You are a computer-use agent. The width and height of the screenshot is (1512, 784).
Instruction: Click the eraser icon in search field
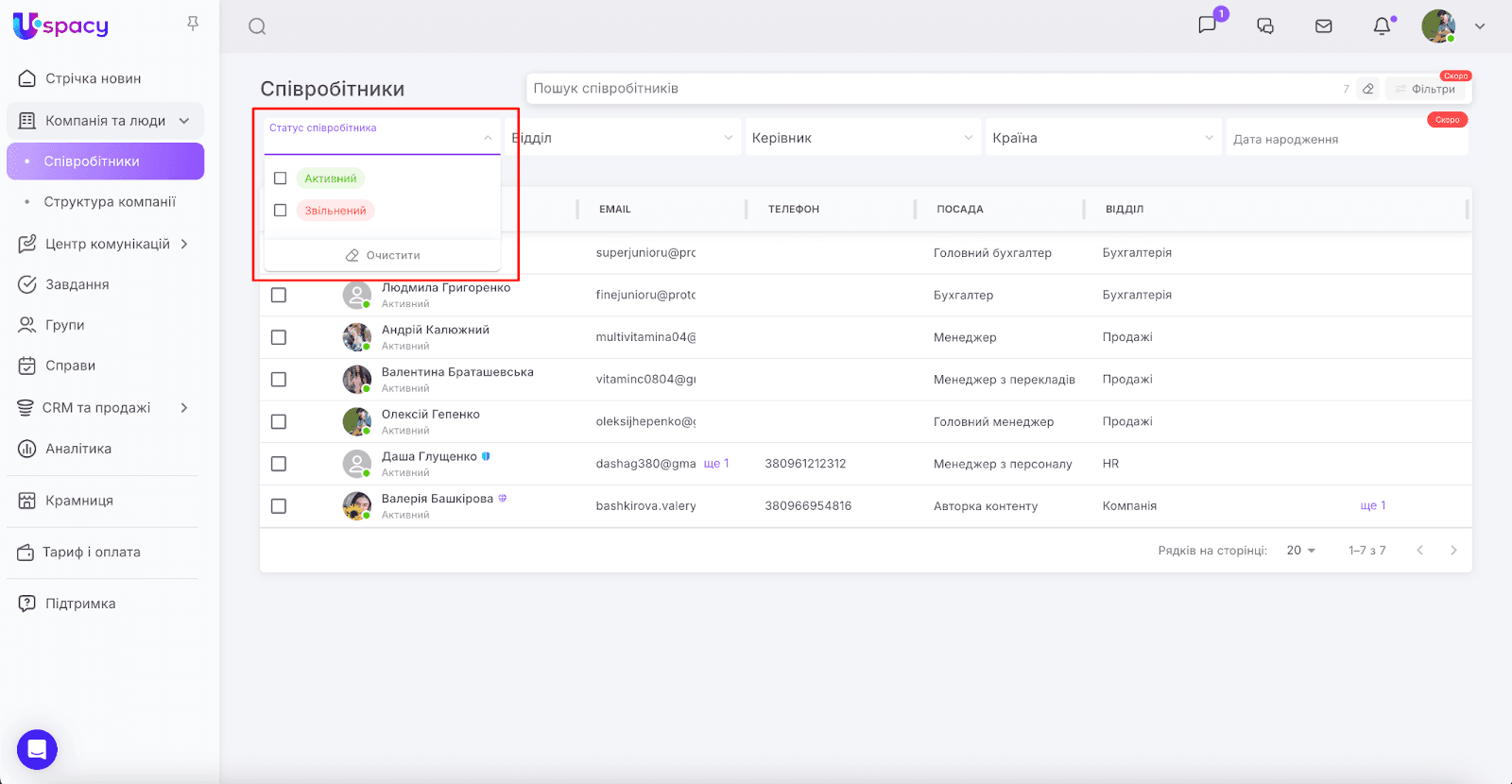1367,89
